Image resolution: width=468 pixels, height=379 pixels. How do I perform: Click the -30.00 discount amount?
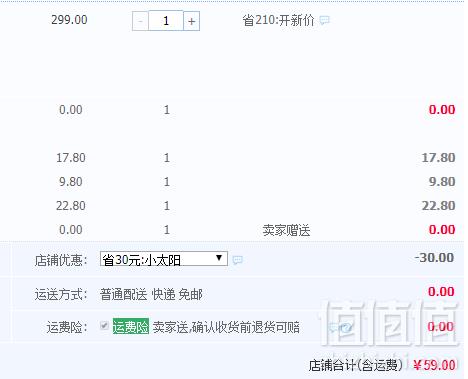(x=434, y=258)
